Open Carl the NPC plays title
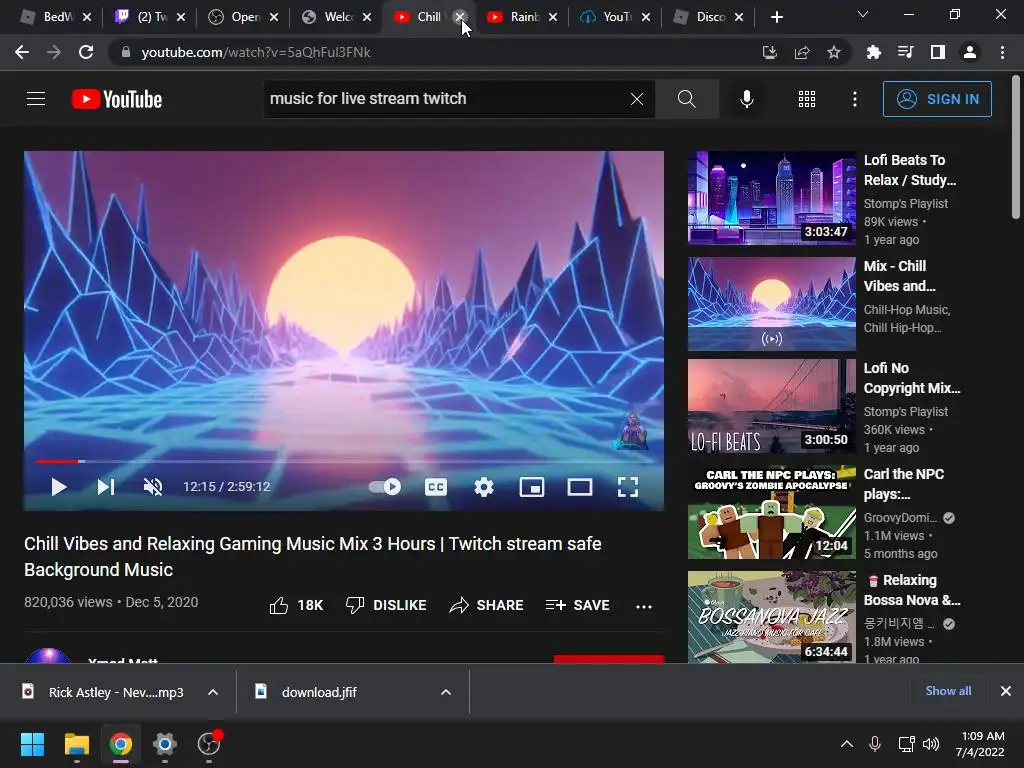The image size is (1024, 768). (904, 484)
